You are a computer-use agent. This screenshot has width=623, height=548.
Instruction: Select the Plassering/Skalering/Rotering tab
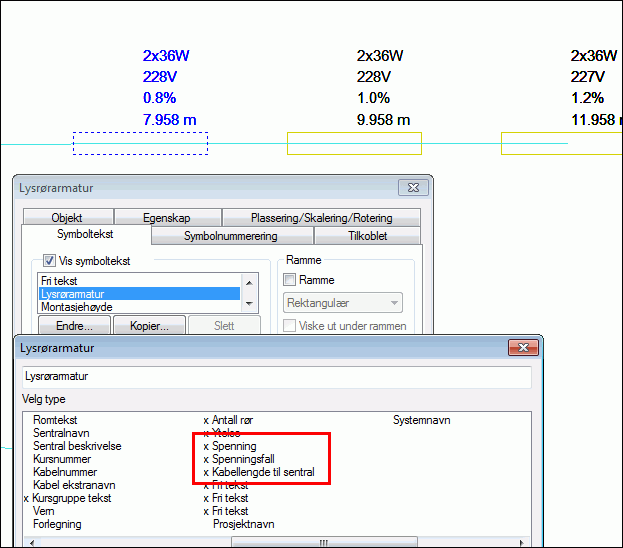tap(322, 218)
